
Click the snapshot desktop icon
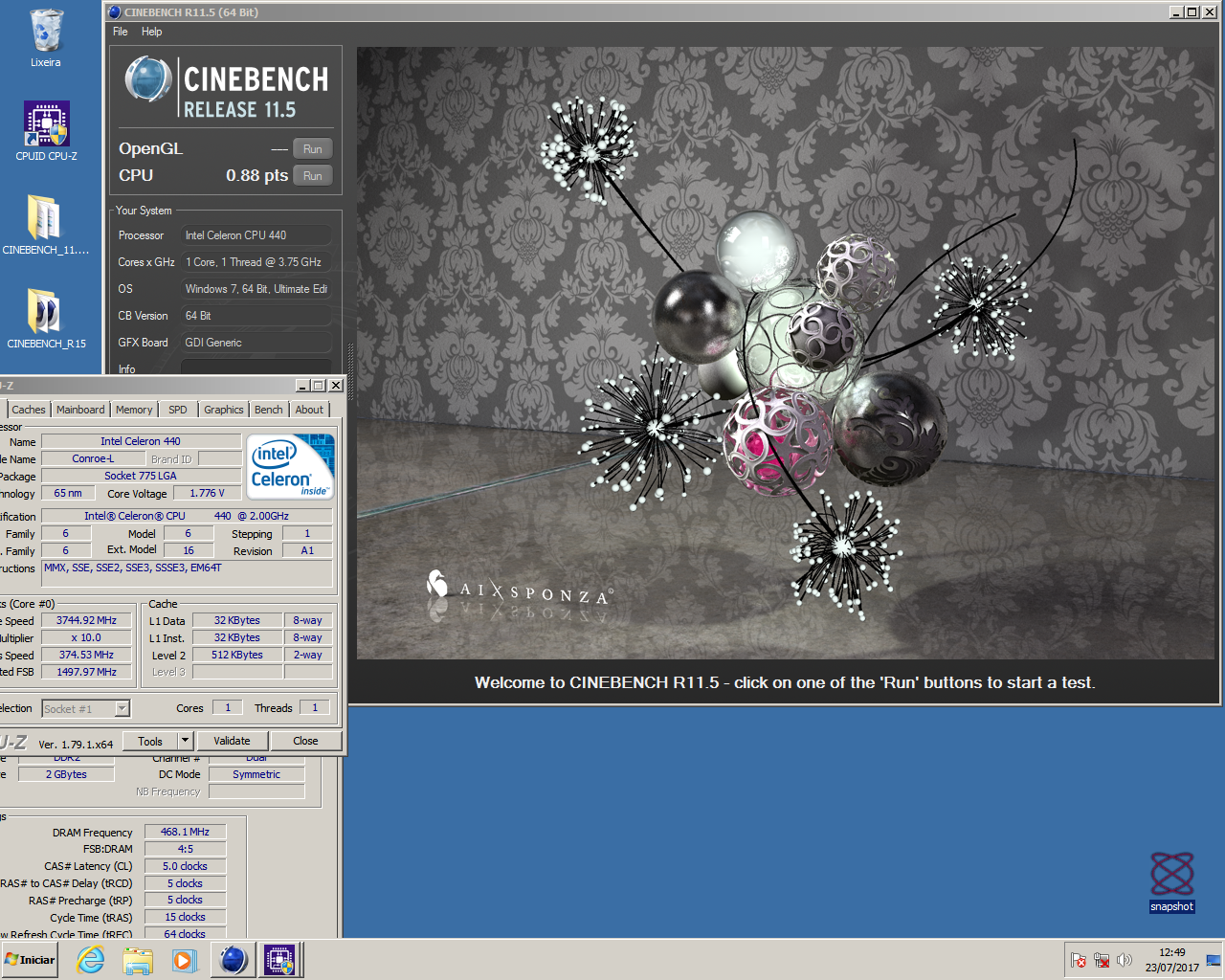1171,882
